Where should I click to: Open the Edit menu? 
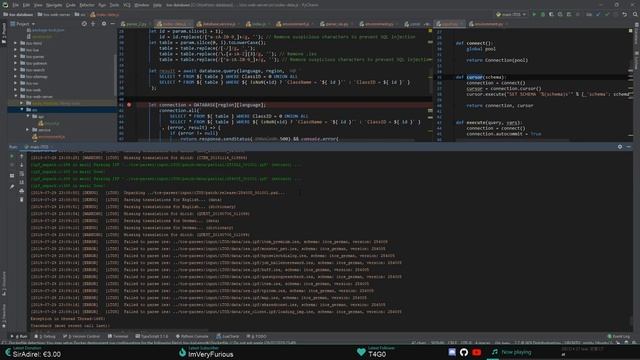click(x=26, y=5)
